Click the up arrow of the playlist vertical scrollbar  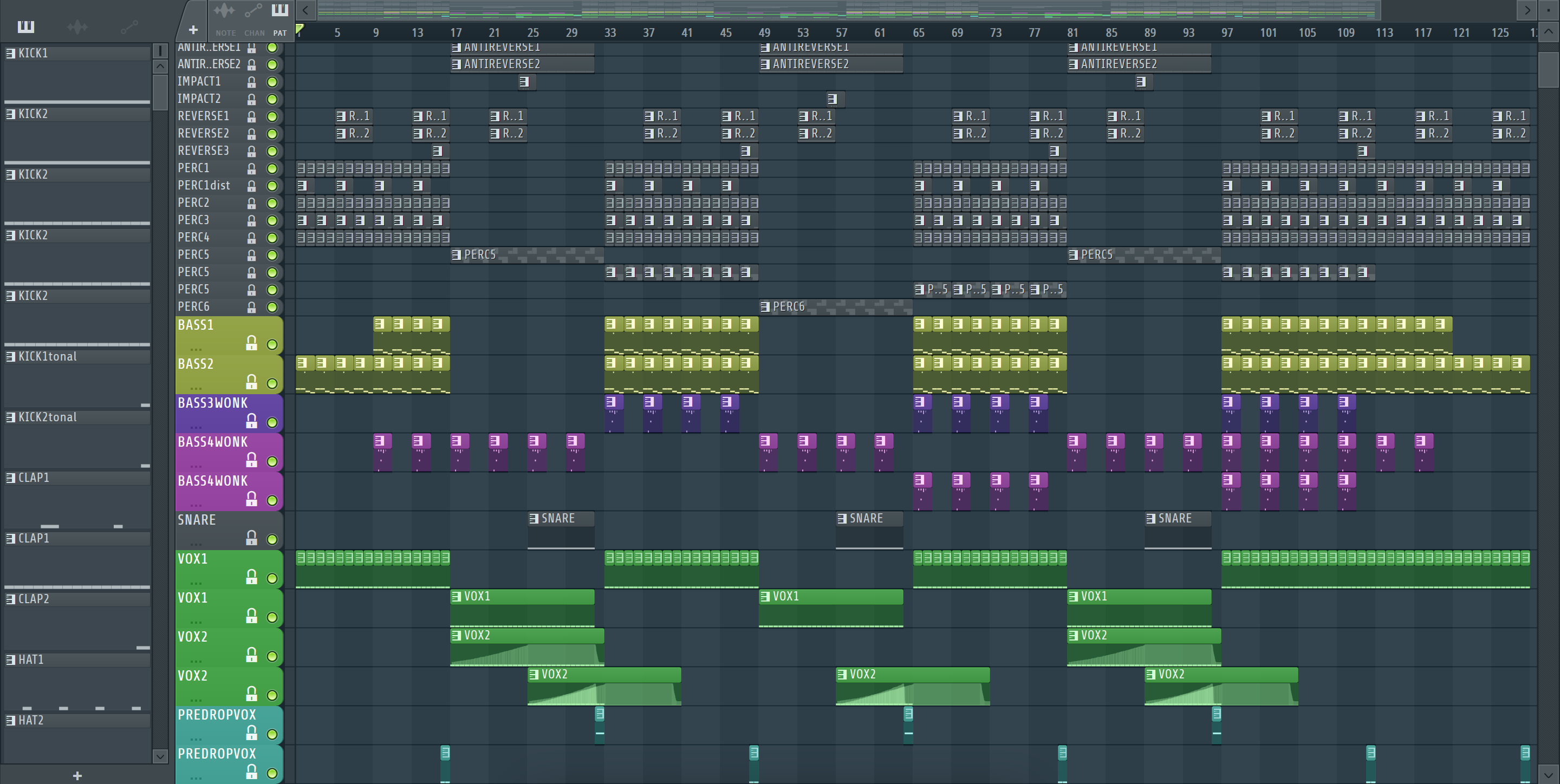point(1549,31)
